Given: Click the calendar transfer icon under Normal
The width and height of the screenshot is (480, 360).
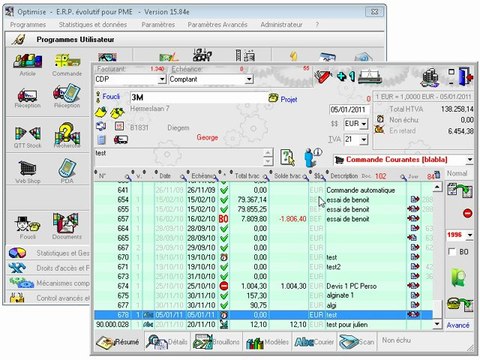Looking at the screenshot, I should tap(460, 191).
